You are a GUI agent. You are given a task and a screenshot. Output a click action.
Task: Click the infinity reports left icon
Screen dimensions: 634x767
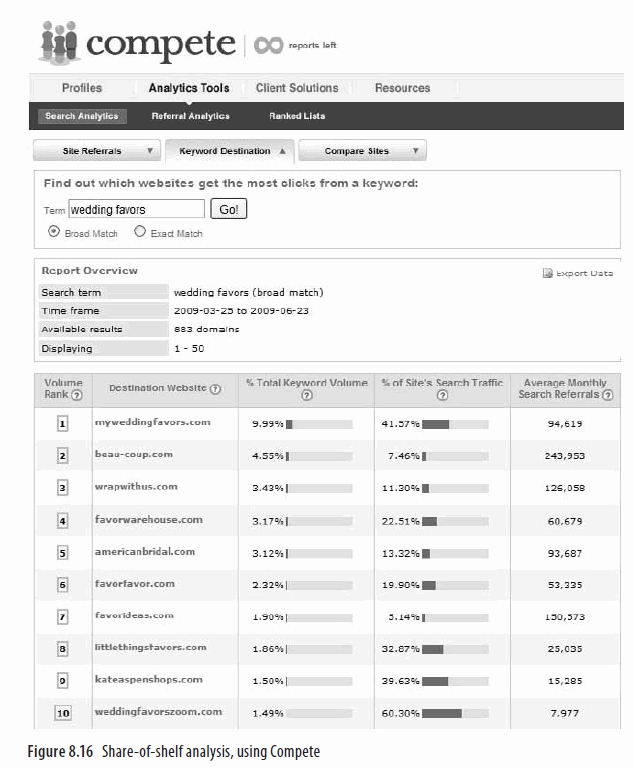point(268,45)
